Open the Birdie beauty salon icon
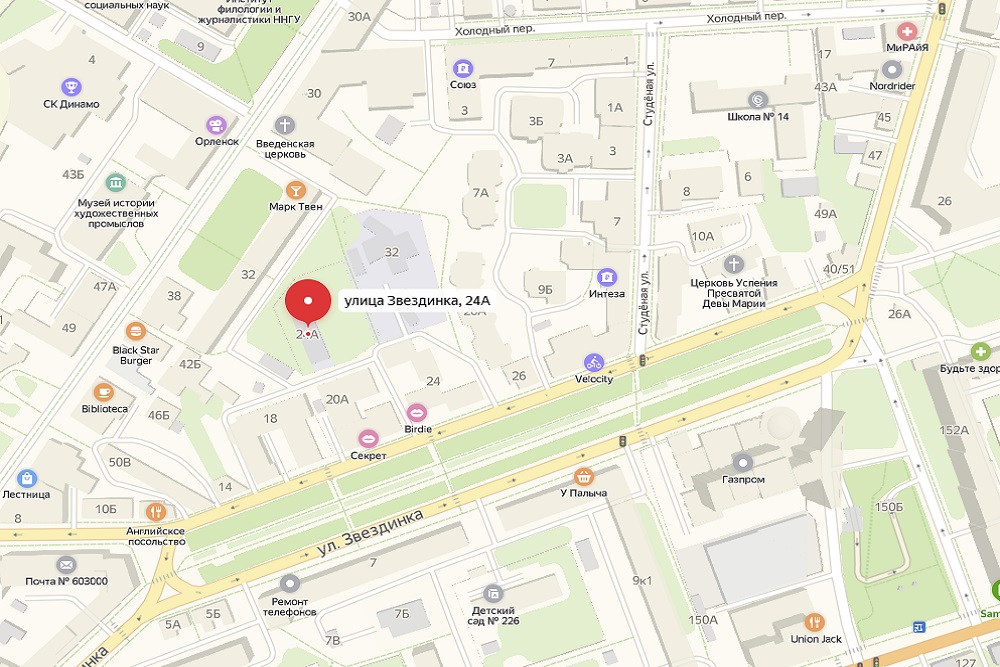This screenshot has height=667, width=1000. click(x=416, y=413)
